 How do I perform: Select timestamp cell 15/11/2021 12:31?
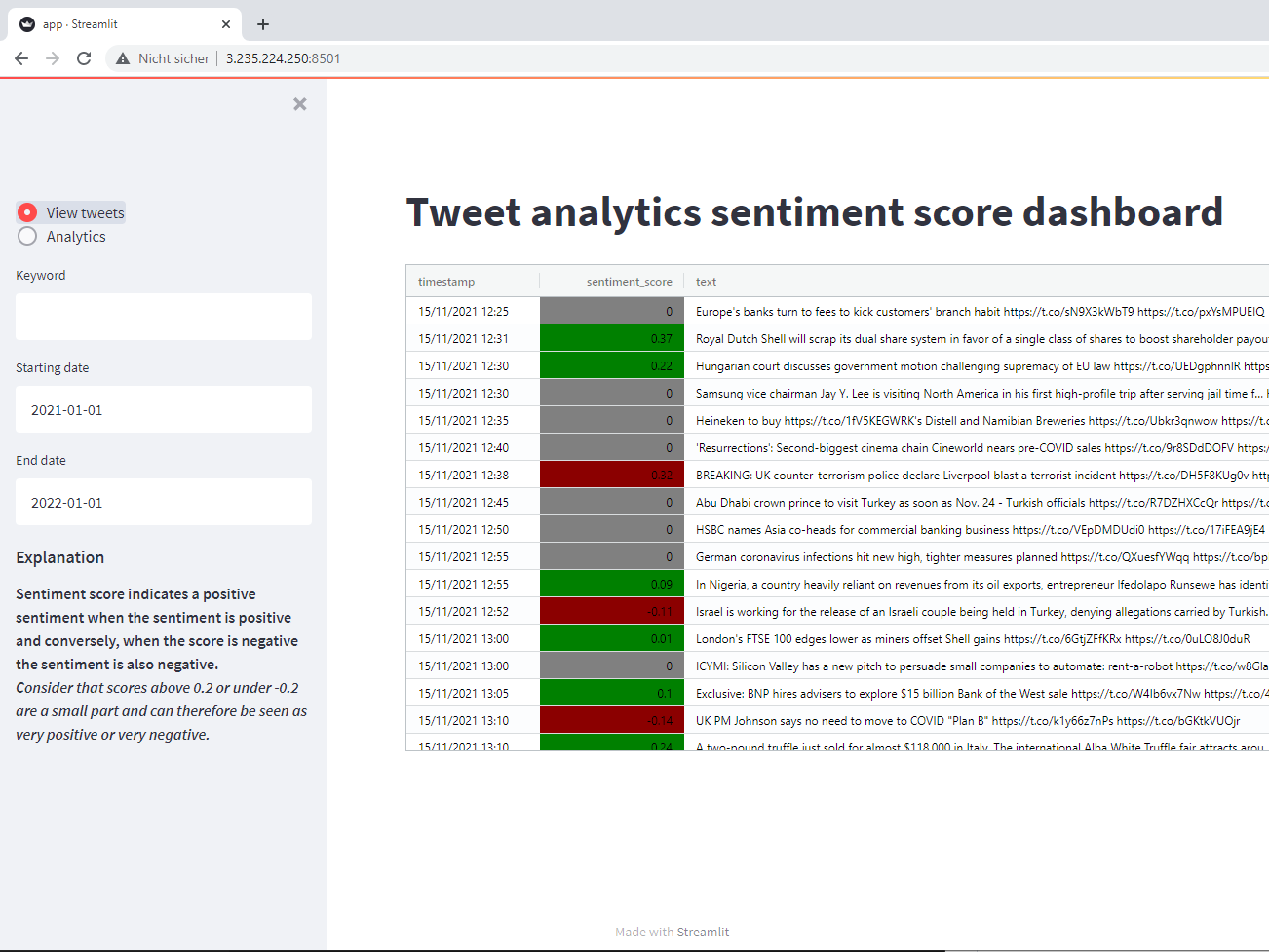click(x=473, y=338)
